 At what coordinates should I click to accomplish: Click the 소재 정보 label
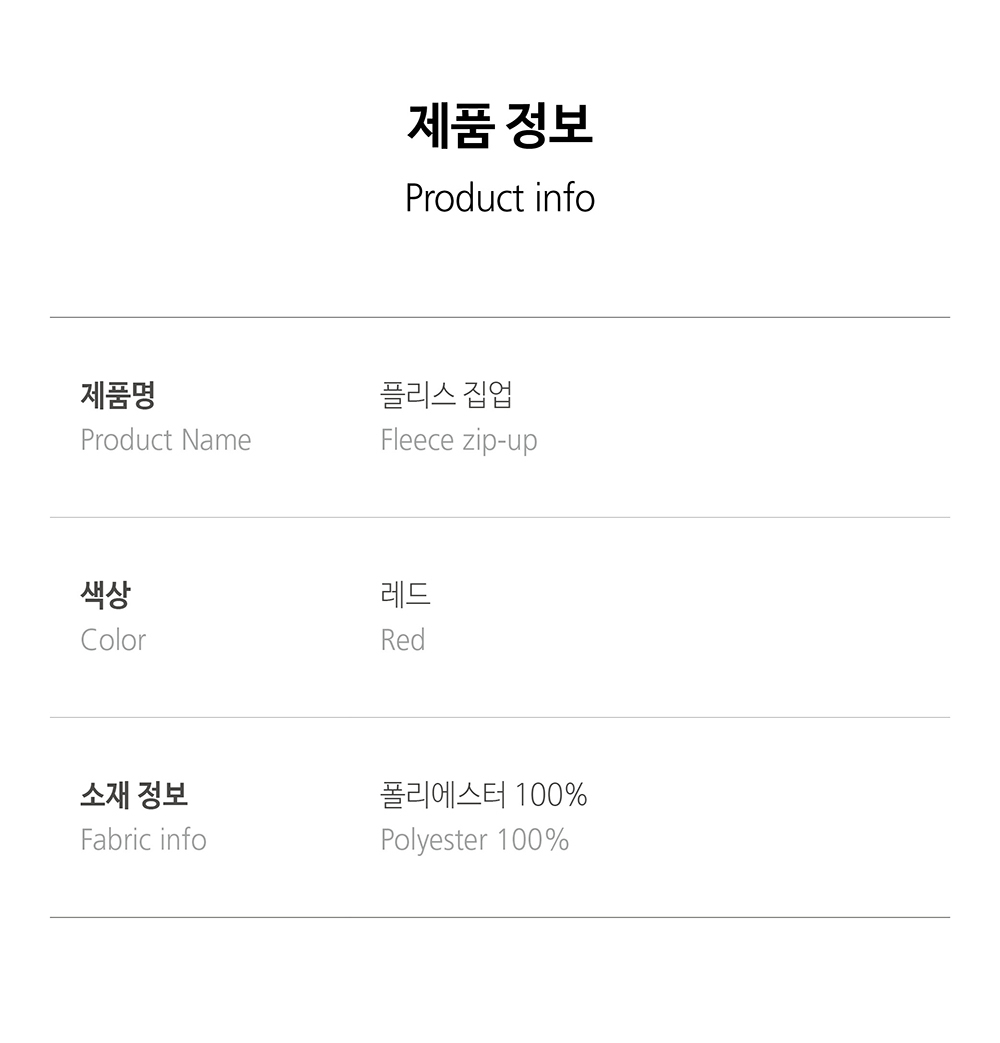pos(133,796)
